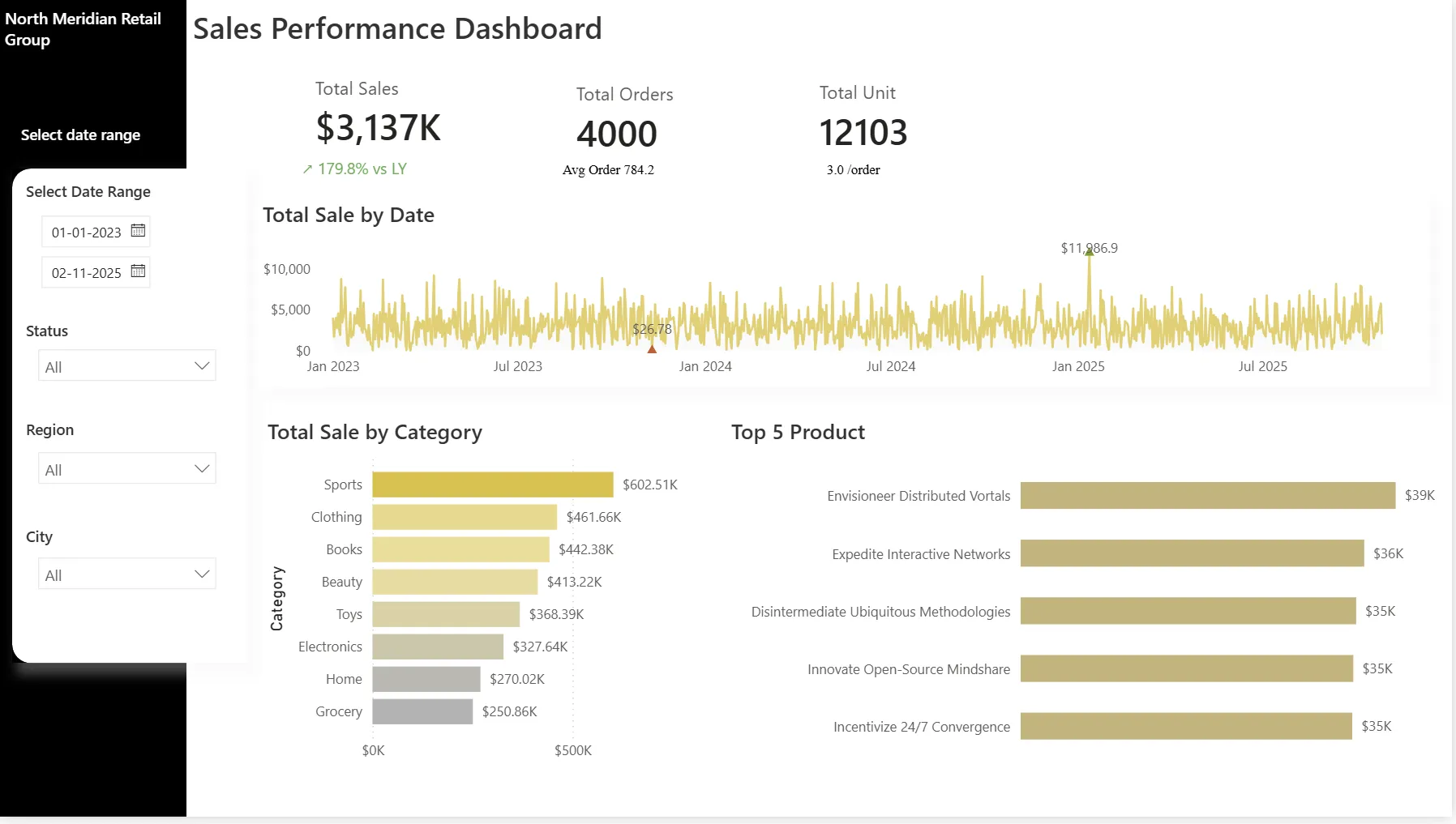Click the Top 5 Product title
Screen dimensions: 1456x824
[x=798, y=432]
